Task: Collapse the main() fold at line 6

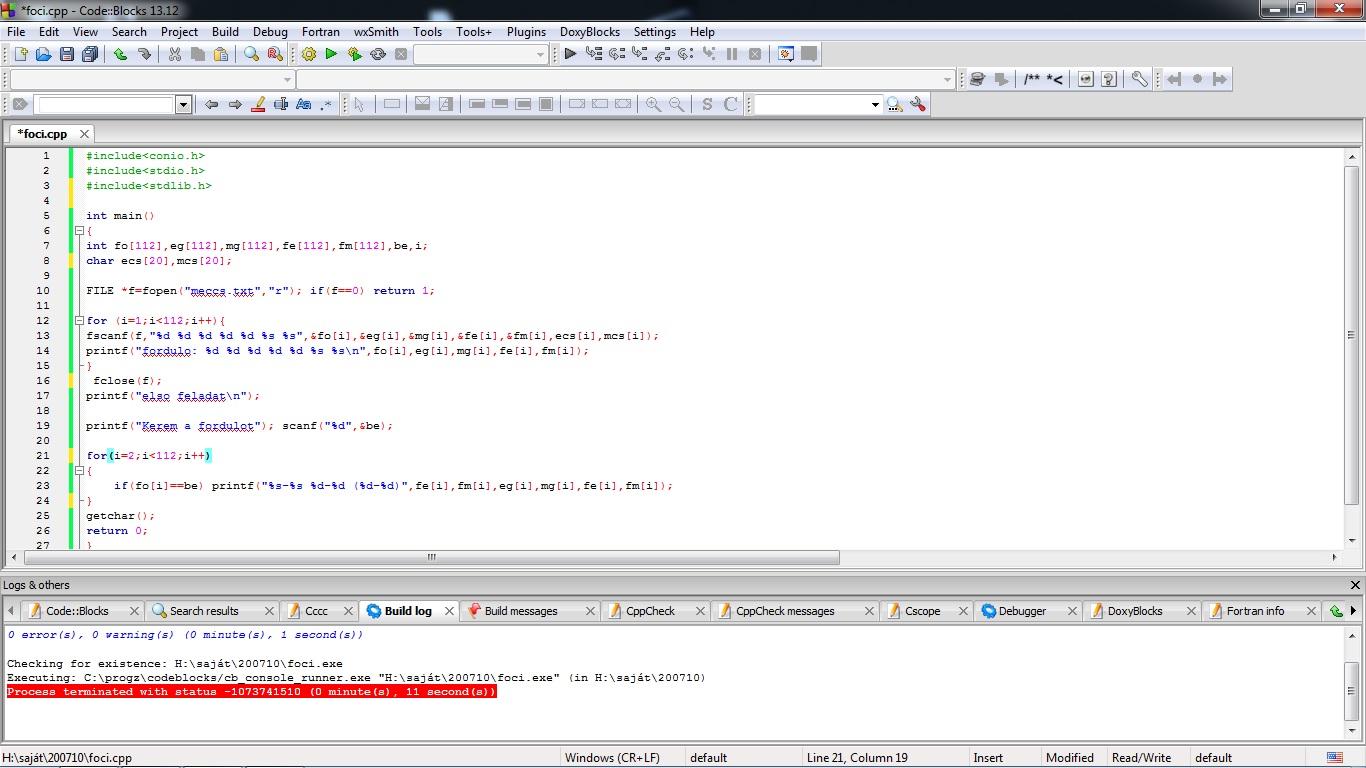Action: tap(78, 231)
